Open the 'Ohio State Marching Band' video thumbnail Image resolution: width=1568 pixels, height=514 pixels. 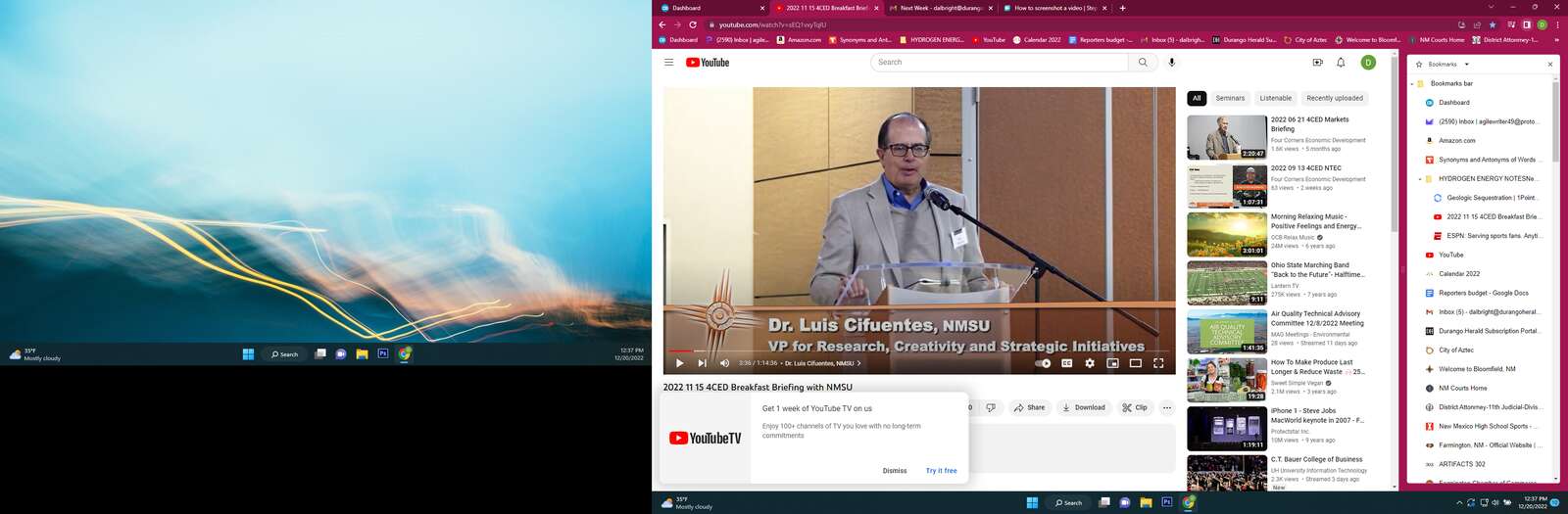[1227, 283]
